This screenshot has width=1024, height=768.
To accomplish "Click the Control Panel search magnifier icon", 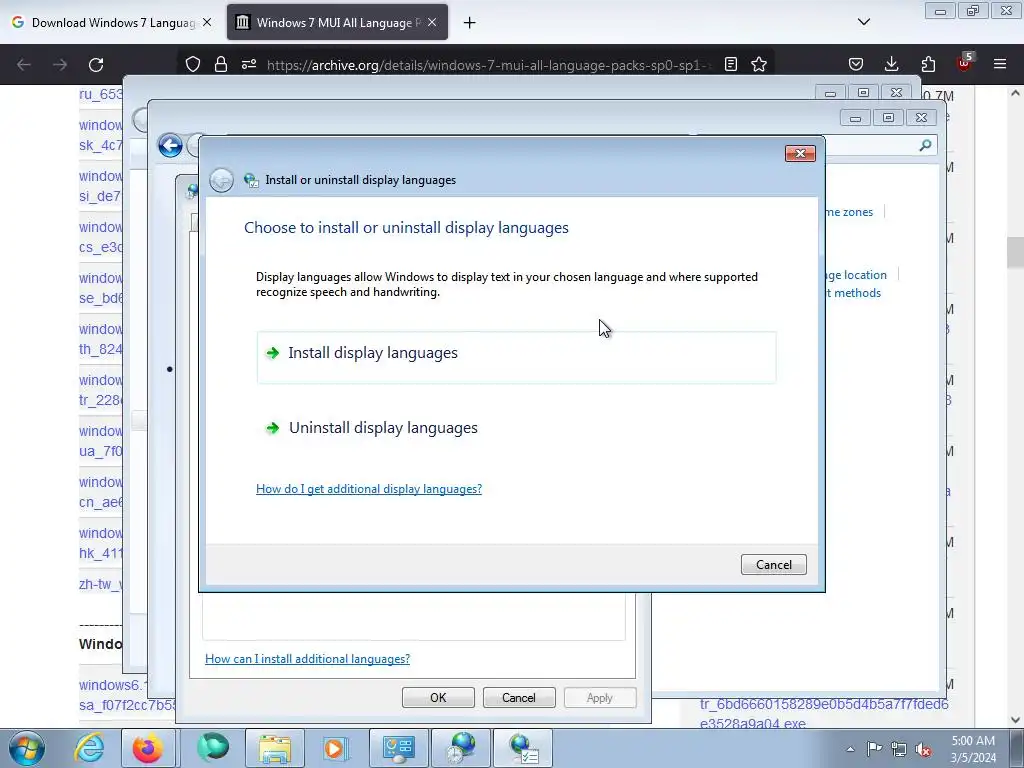I will (925, 145).
